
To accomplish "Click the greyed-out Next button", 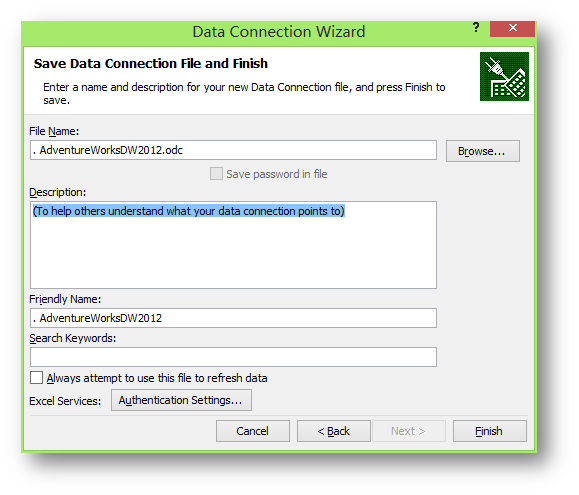I will pos(409,431).
